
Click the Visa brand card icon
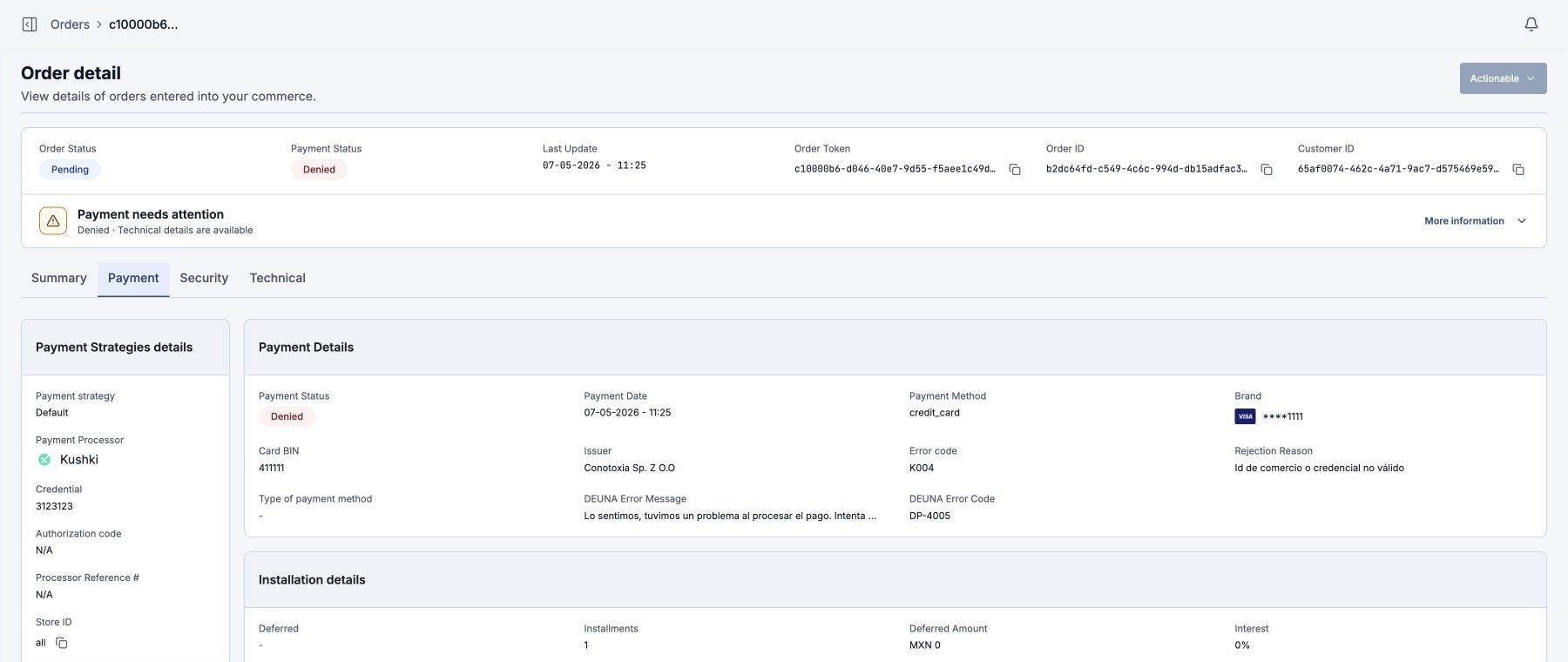click(x=1245, y=416)
